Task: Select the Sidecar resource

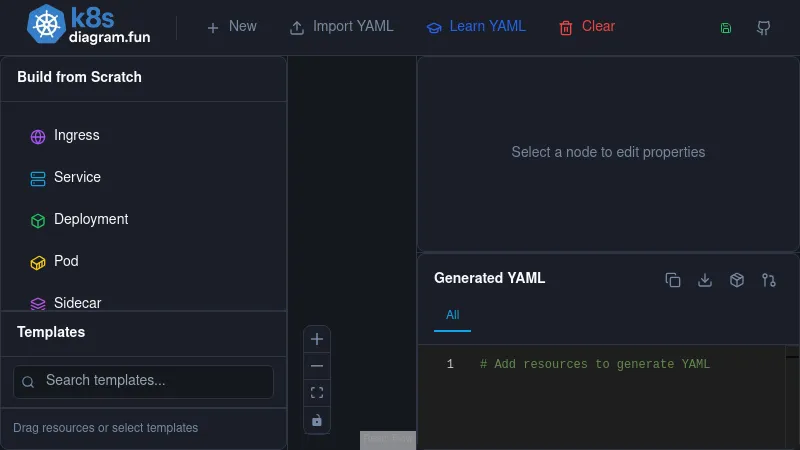Action: 77,302
